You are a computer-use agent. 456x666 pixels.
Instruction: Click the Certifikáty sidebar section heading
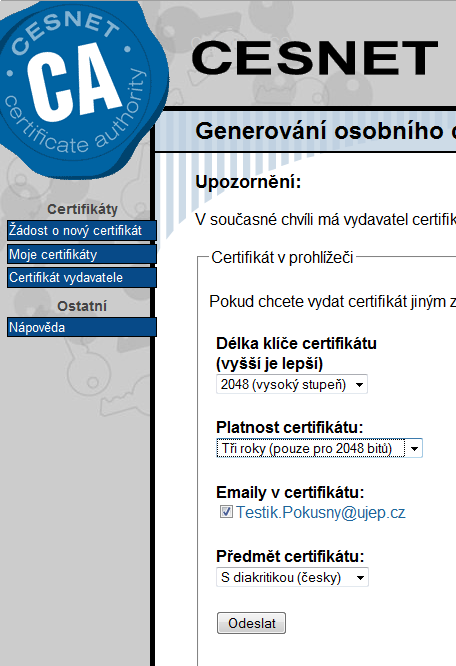pyautogui.click(x=82, y=209)
